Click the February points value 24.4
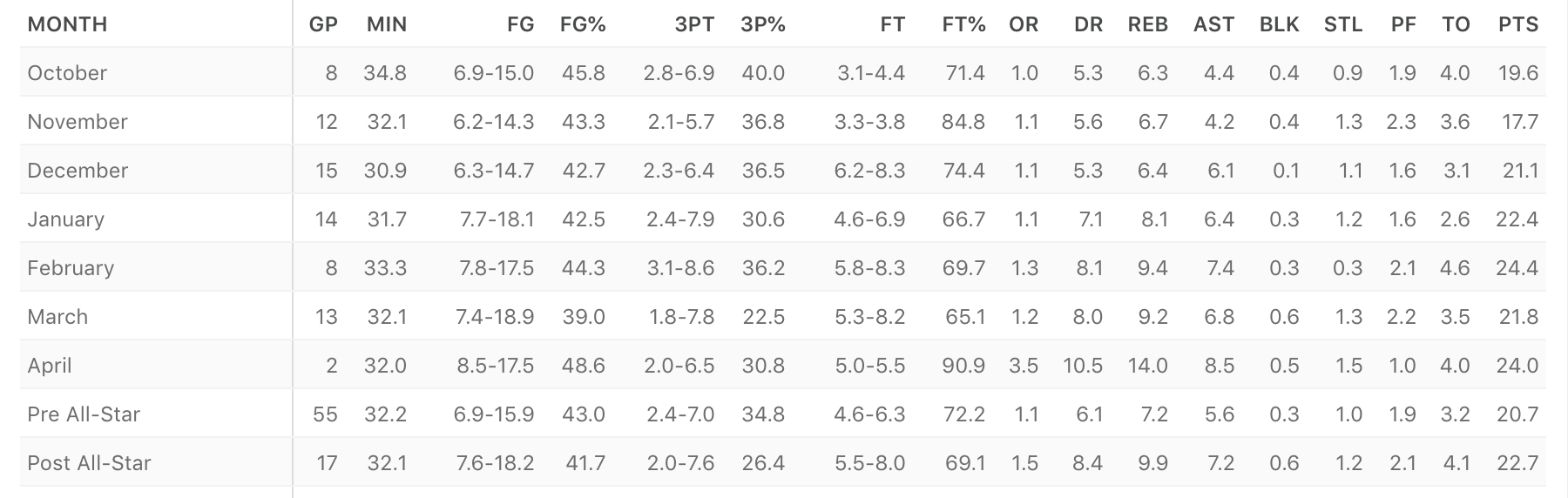1568x498 pixels. pos(1517,268)
